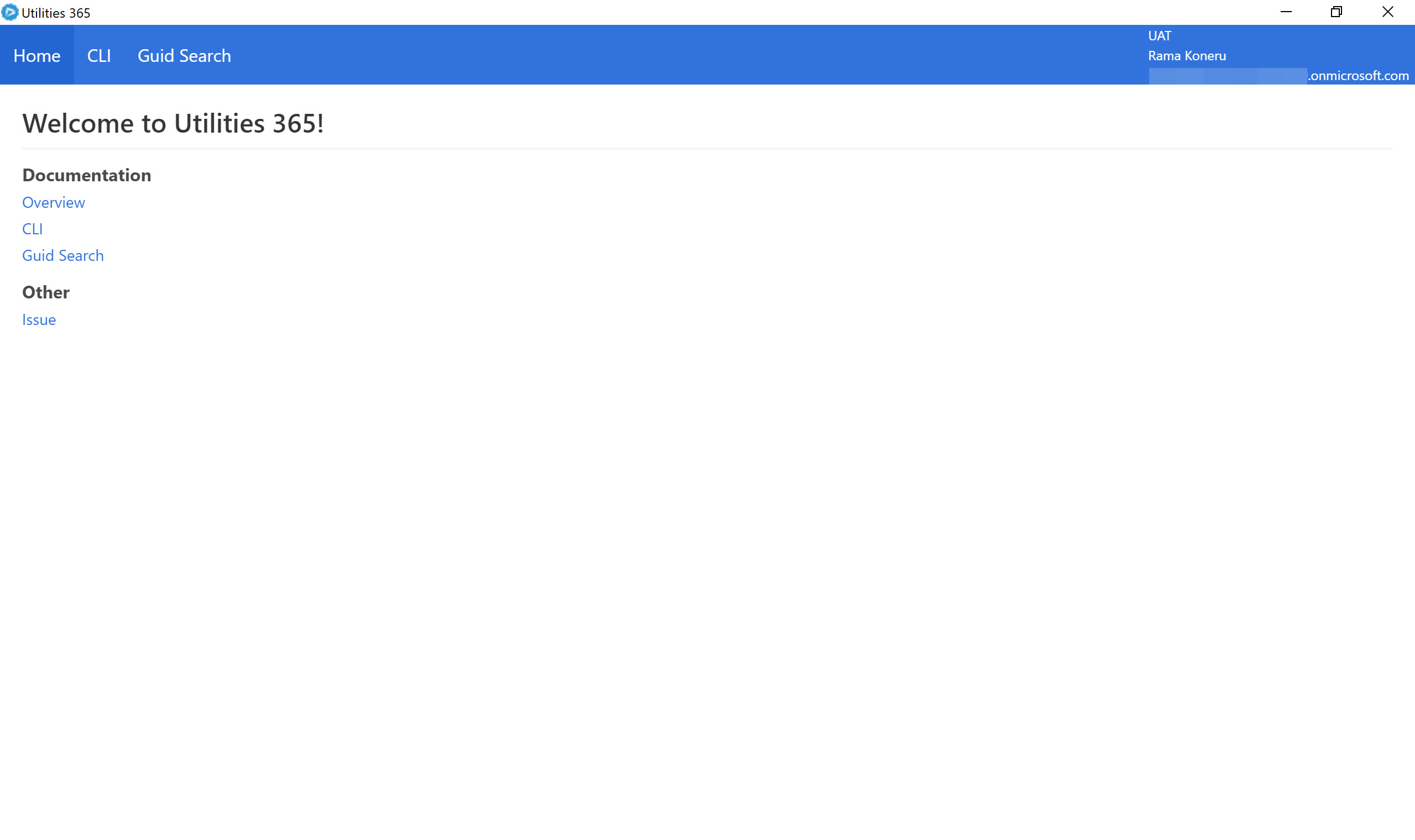The height and width of the screenshot is (840, 1415).
Task: Click the blurred part of the account email
Action: (1227, 76)
